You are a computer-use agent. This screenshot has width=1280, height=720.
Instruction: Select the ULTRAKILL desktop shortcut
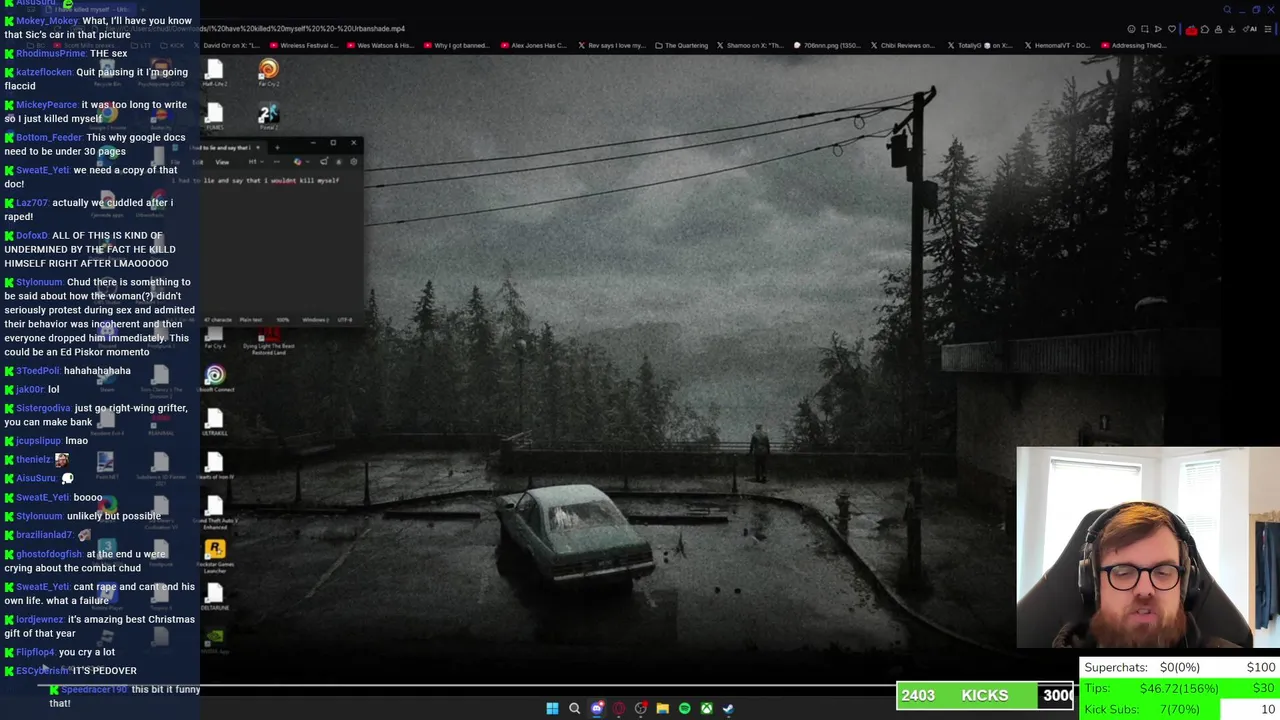214,423
